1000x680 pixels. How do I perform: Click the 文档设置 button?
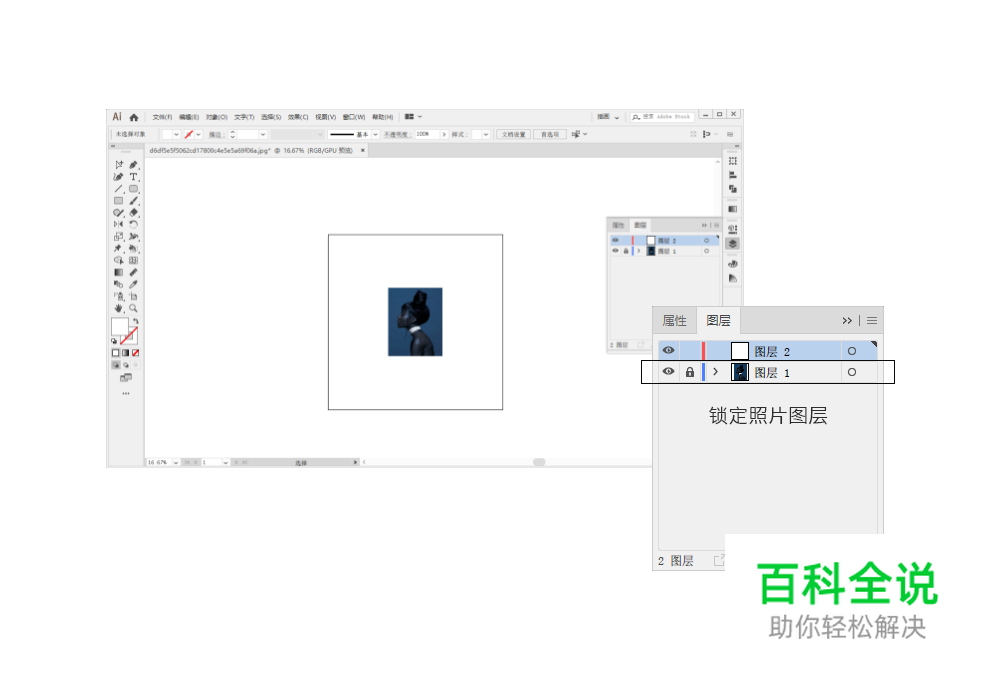pyautogui.click(x=514, y=134)
